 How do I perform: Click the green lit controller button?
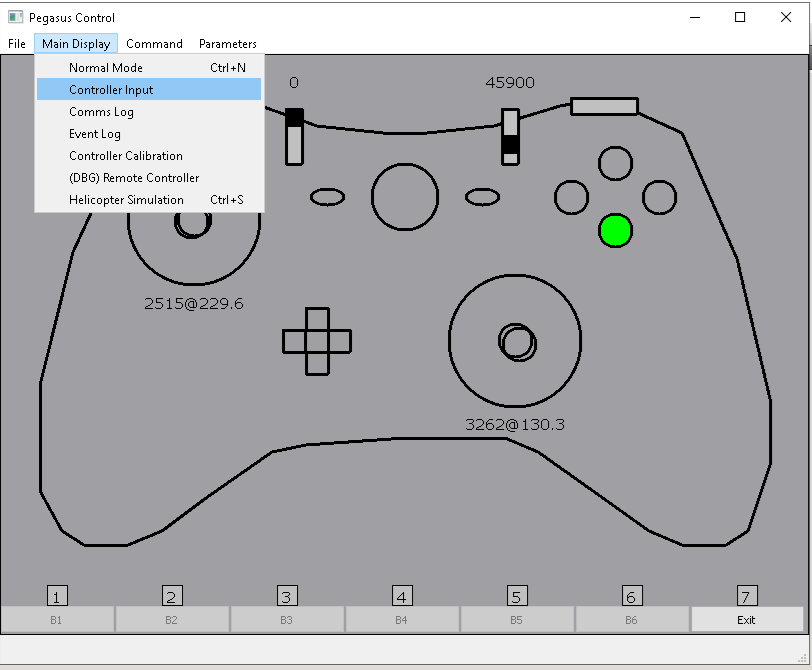(x=615, y=230)
